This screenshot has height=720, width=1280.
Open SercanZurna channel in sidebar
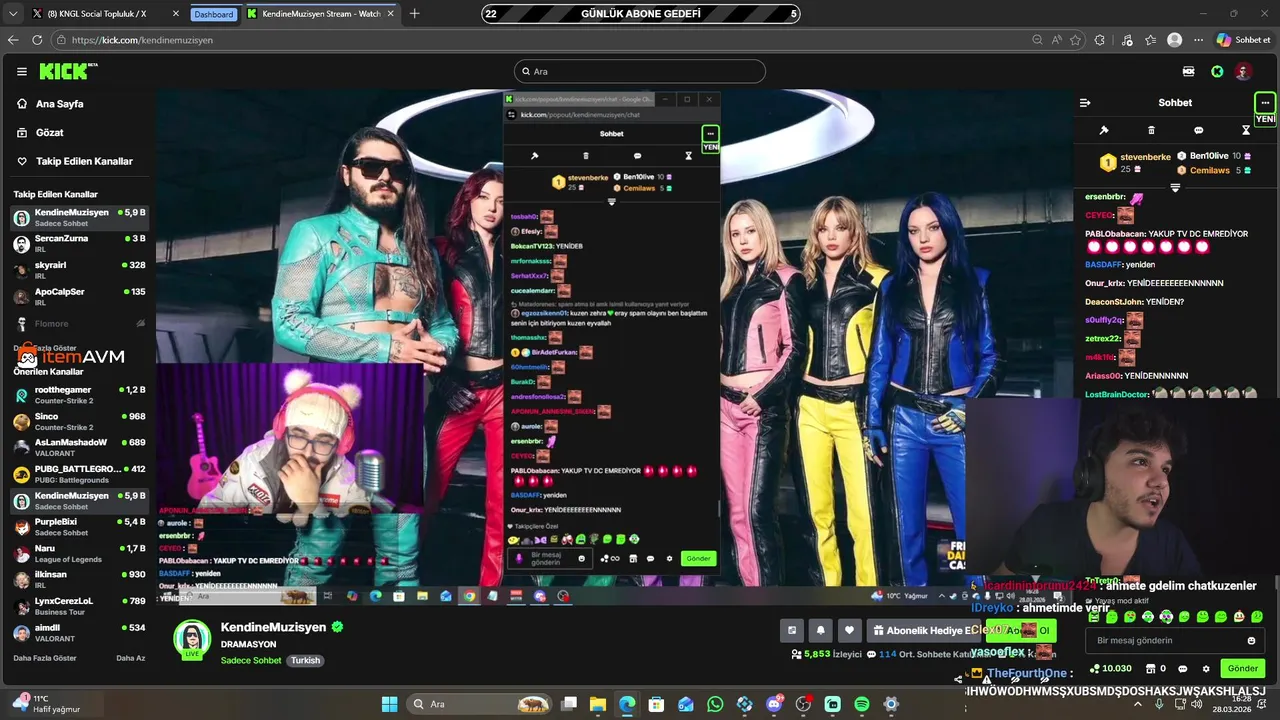point(79,244)
